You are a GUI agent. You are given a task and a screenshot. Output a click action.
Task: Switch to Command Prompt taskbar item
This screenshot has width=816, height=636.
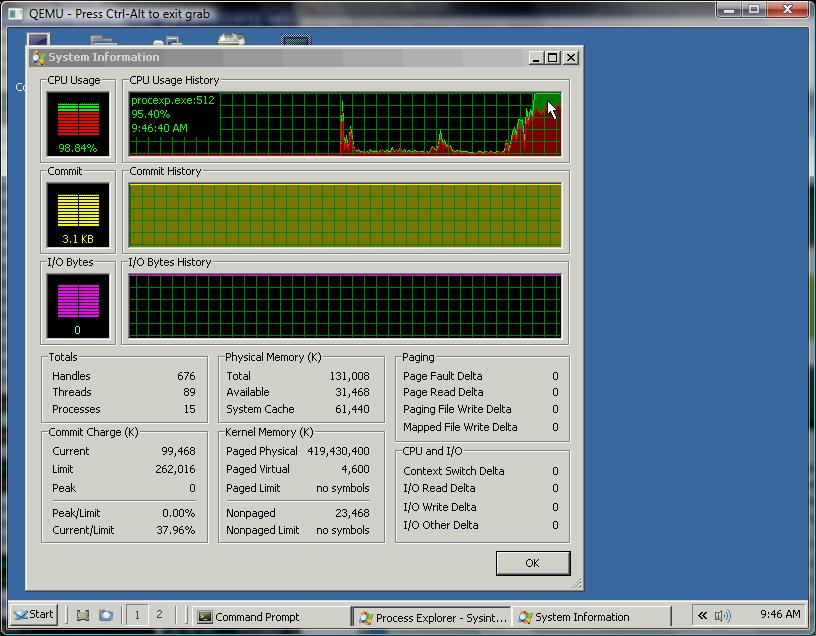pyautogui.click(x=268, y=617)
